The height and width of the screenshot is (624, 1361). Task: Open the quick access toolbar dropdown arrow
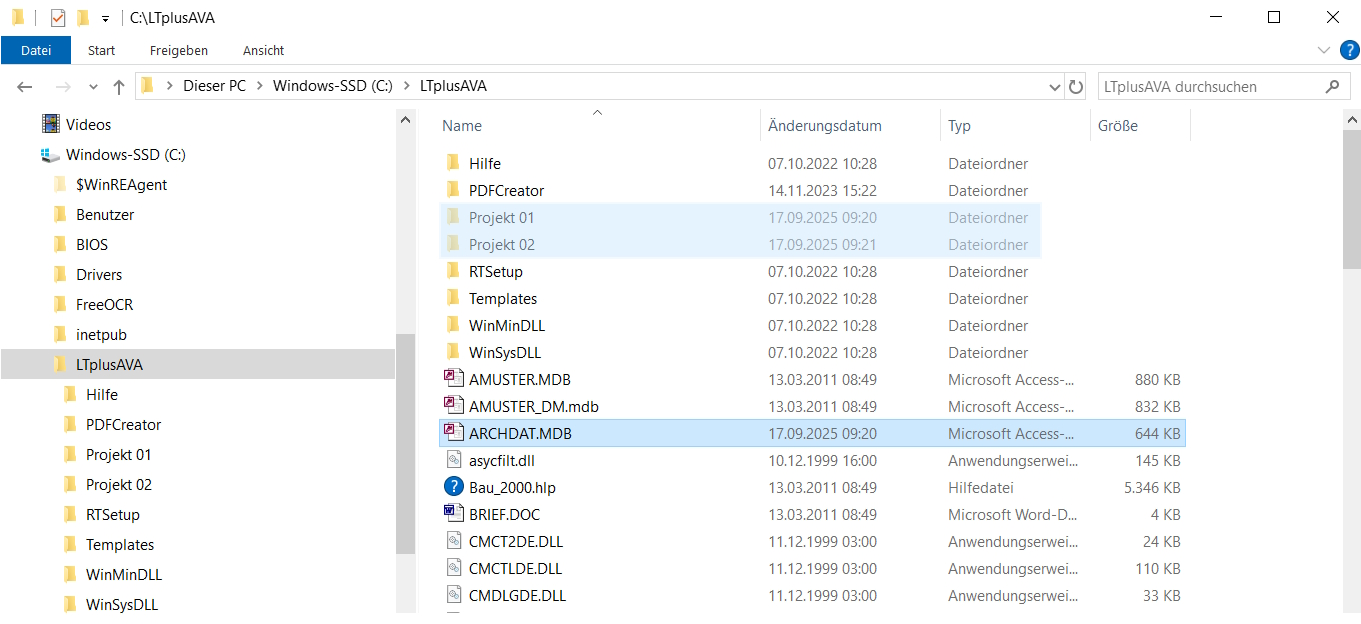pos(105,18)
